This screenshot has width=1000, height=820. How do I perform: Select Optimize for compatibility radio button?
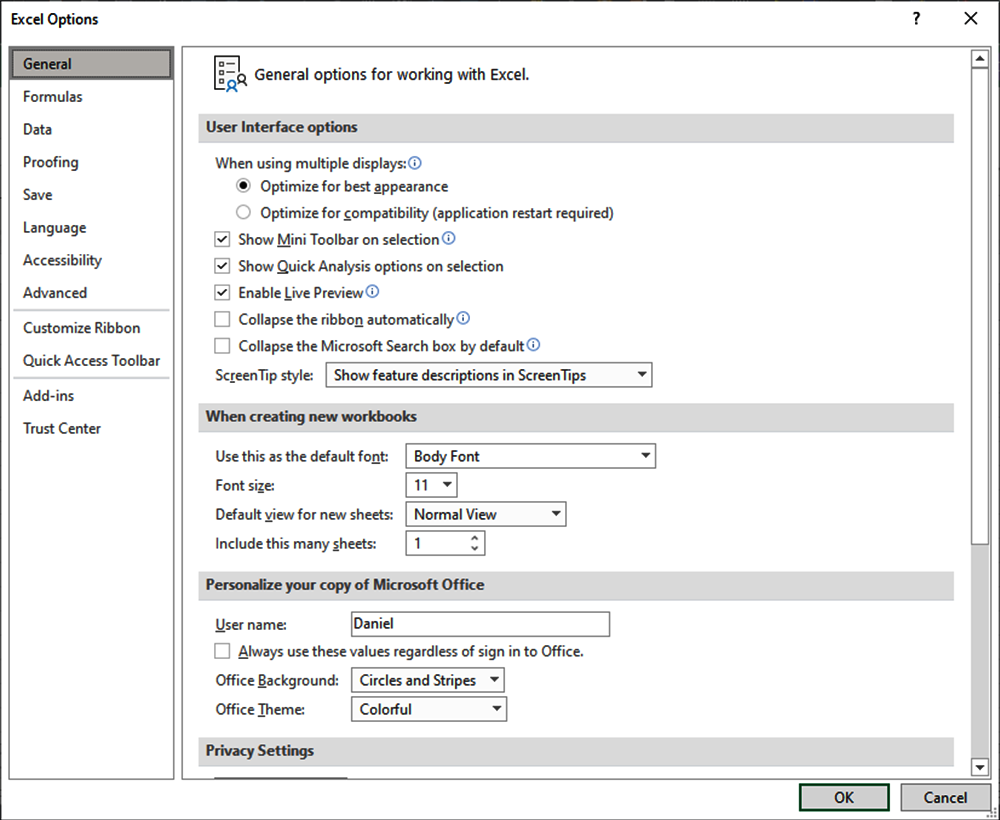[x=243, y=213]
